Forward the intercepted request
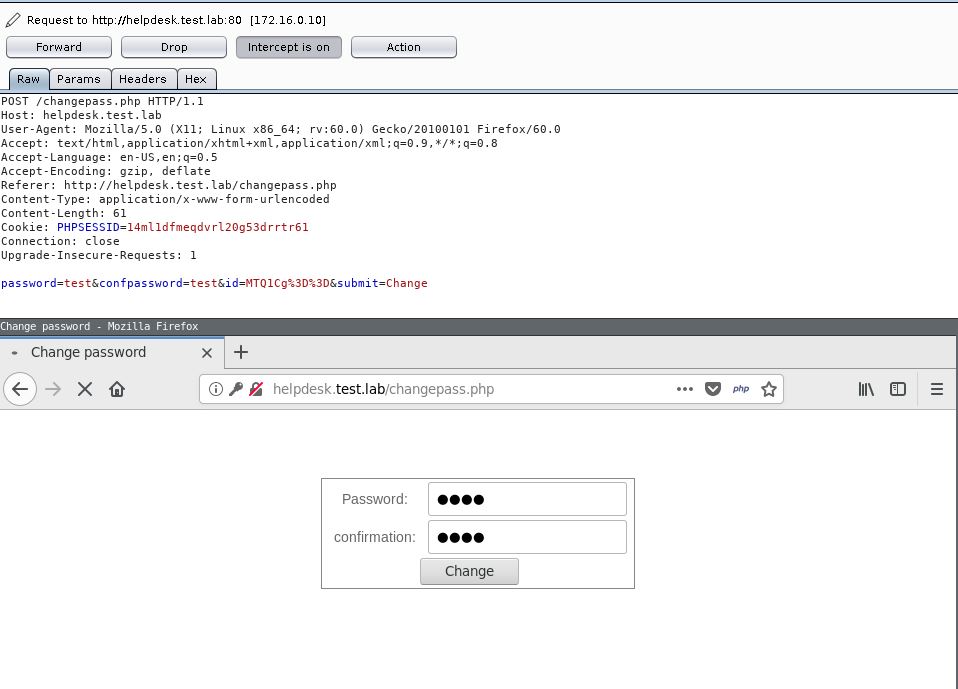 (59, 47)
